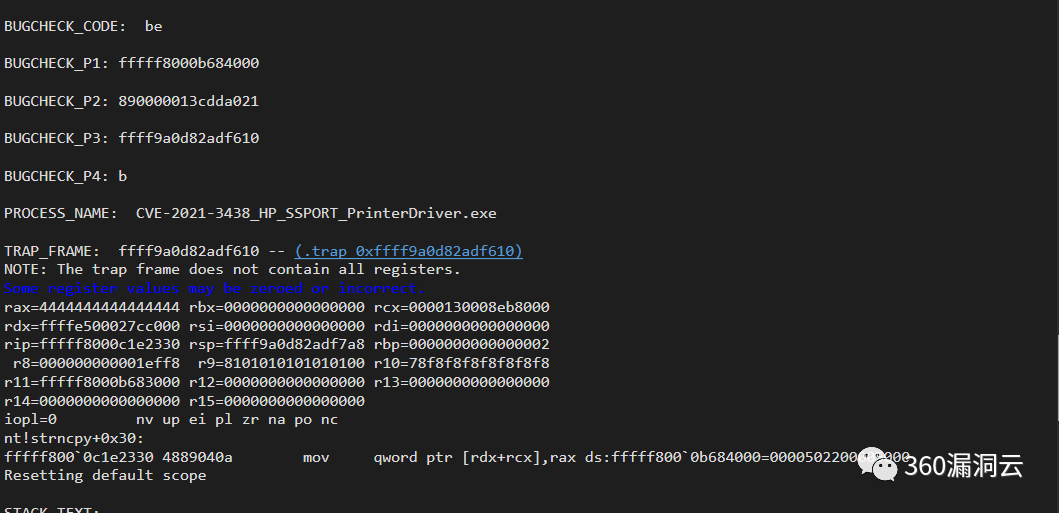Screen dimensions: 1059x513
Task: Click the iopl=0 flags line
Action: click(x=171, y=420)
